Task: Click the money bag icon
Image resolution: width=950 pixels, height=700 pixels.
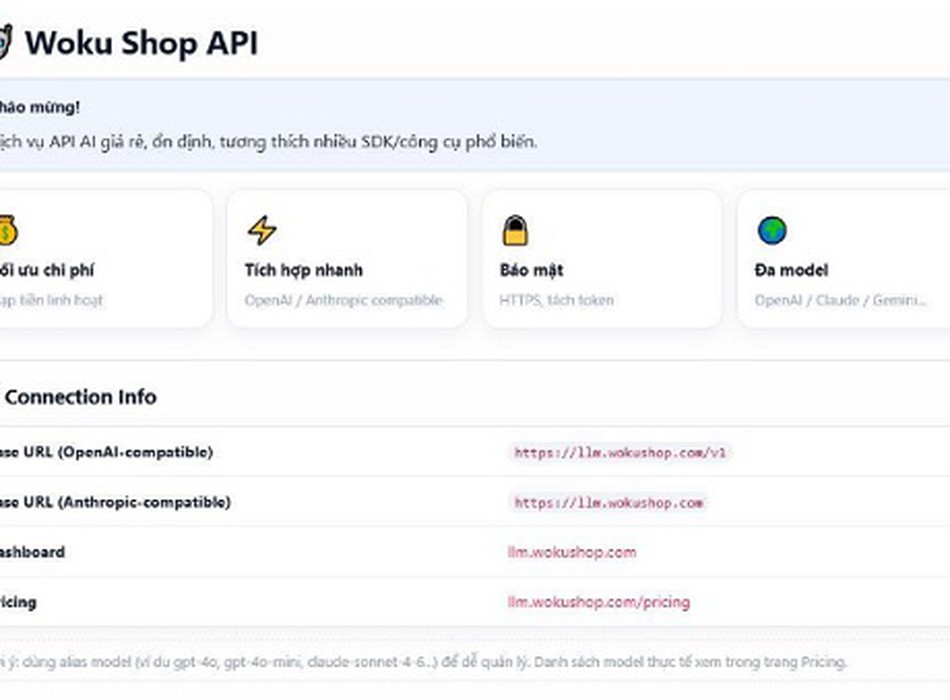Action: click(8, 230)
